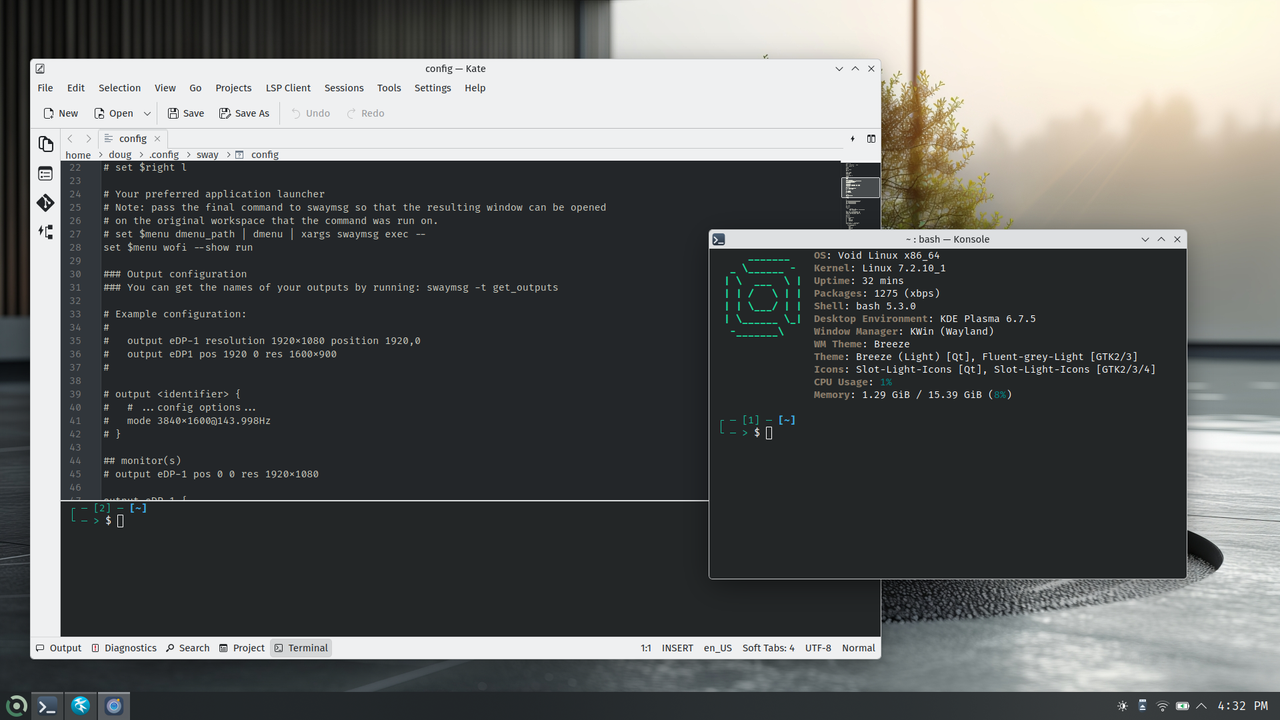The image size is (1280, 720).
Task: Click the quick-open icon beside the split button
Action: tap(852, 139)
